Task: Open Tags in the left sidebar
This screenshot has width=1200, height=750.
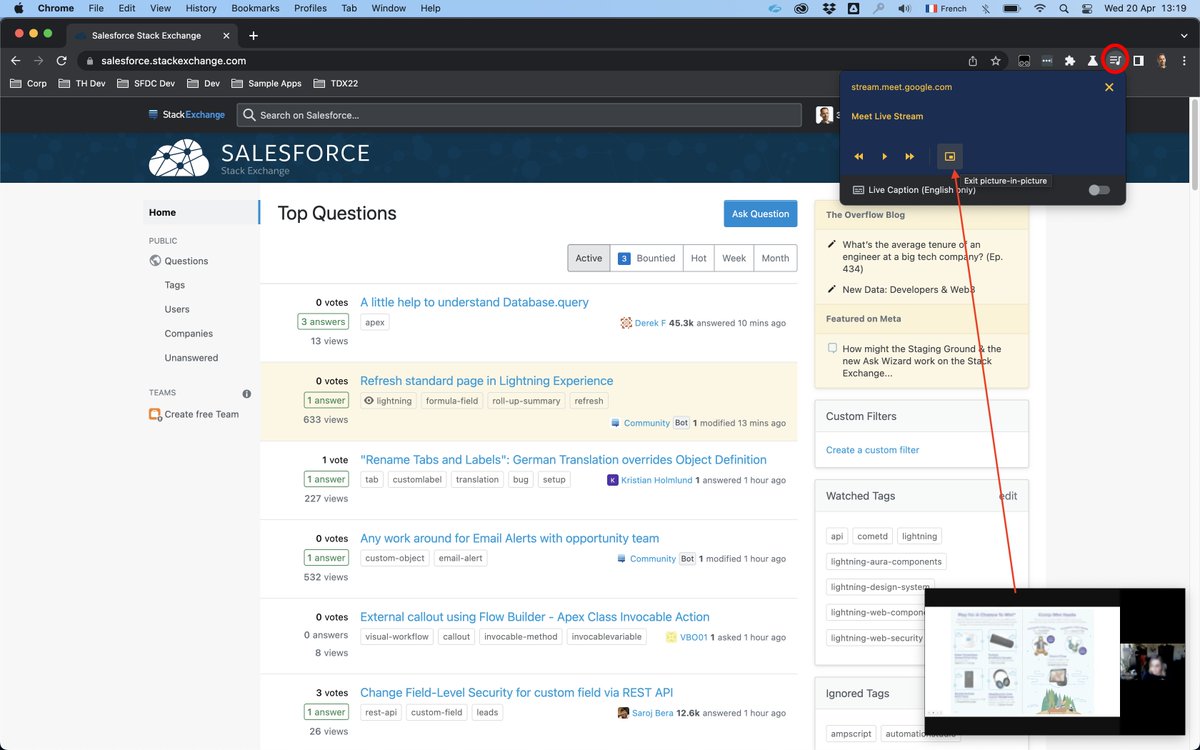Action: (175, 285)
